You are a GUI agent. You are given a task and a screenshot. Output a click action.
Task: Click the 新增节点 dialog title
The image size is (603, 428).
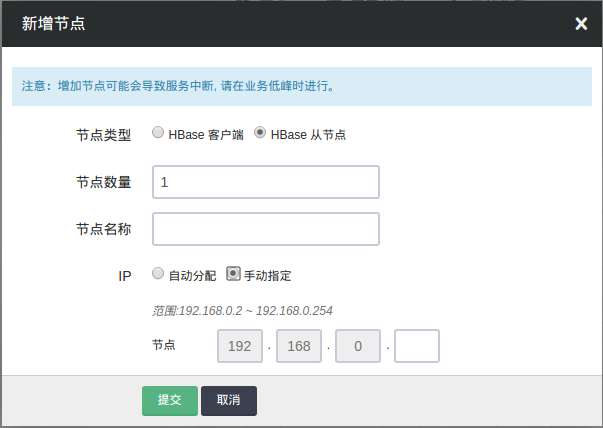(53, 24)
